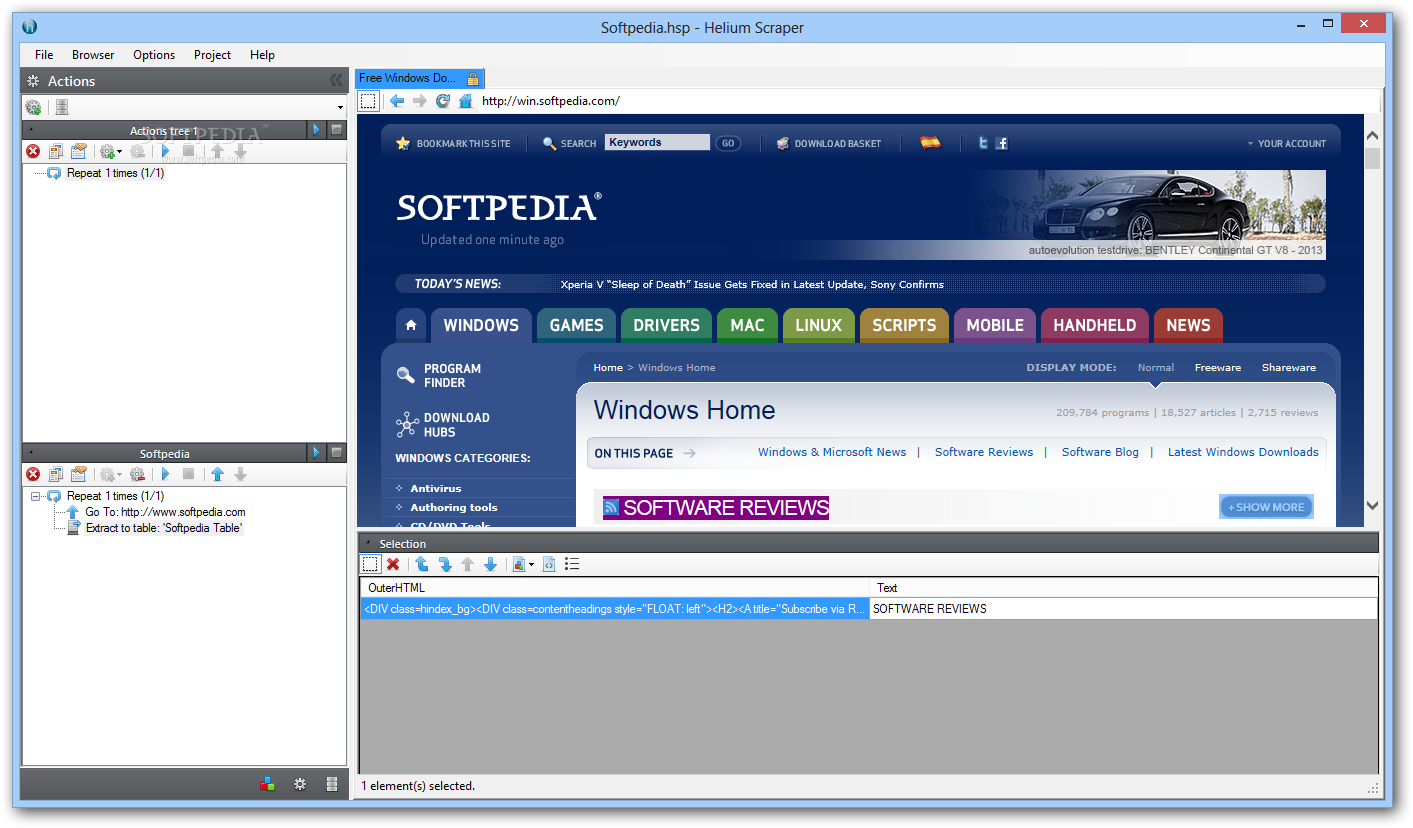
Task: Click blue down arrow in Selection toolbar
Action: (x=490, y=564)
